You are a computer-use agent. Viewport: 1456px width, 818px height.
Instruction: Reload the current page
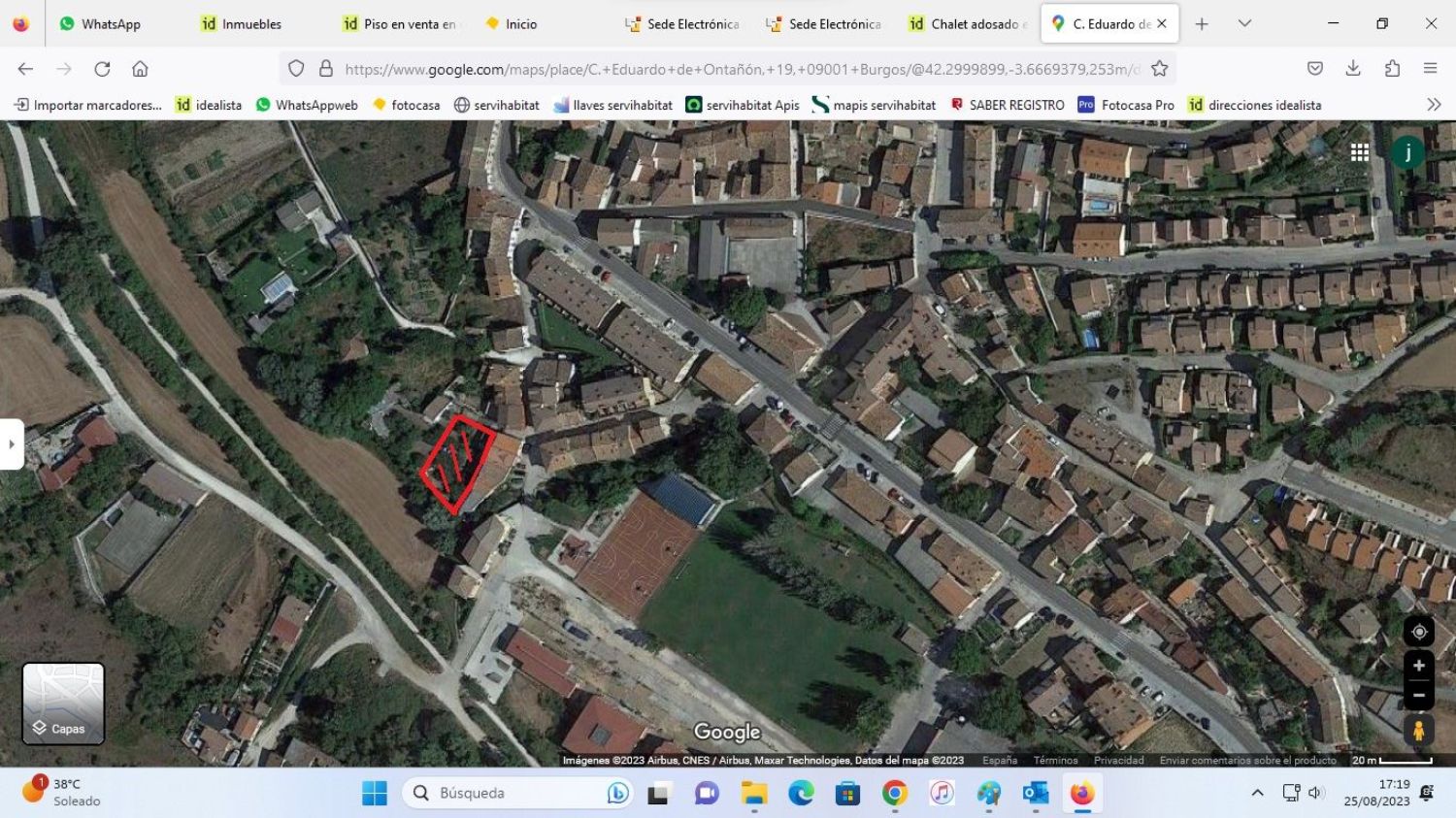coord(102,69)
